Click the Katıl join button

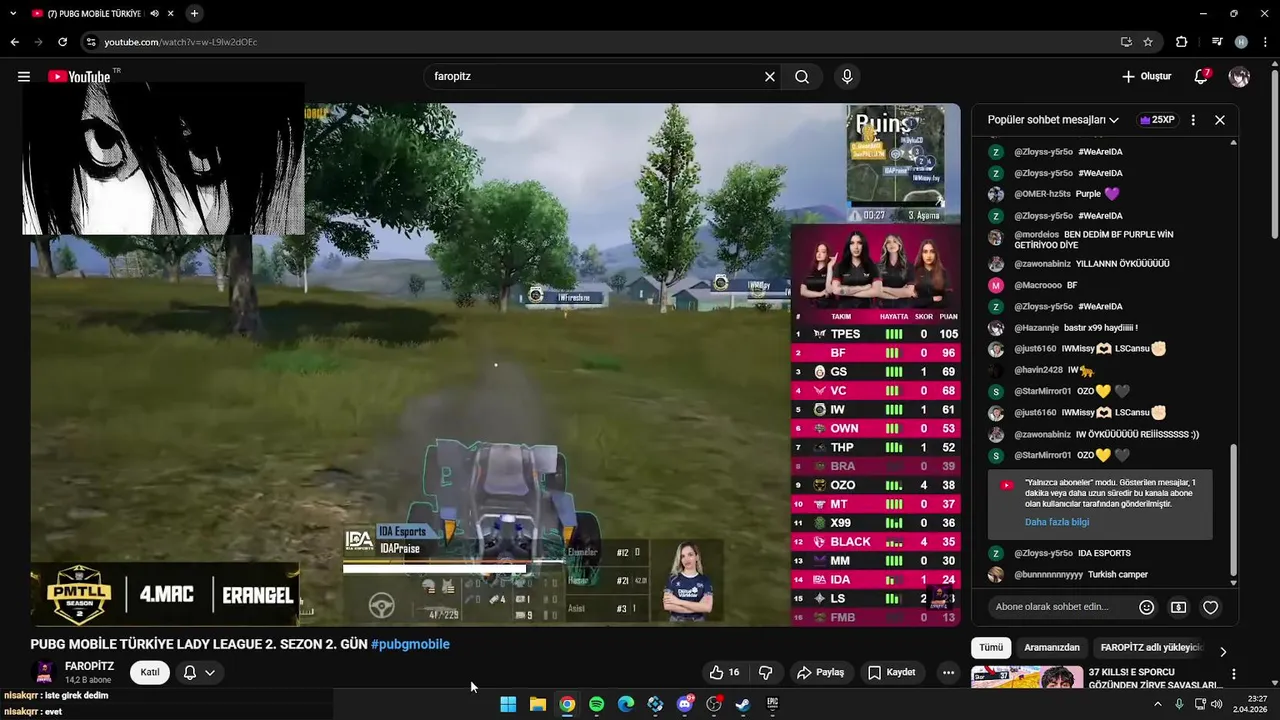pos(149,673)
